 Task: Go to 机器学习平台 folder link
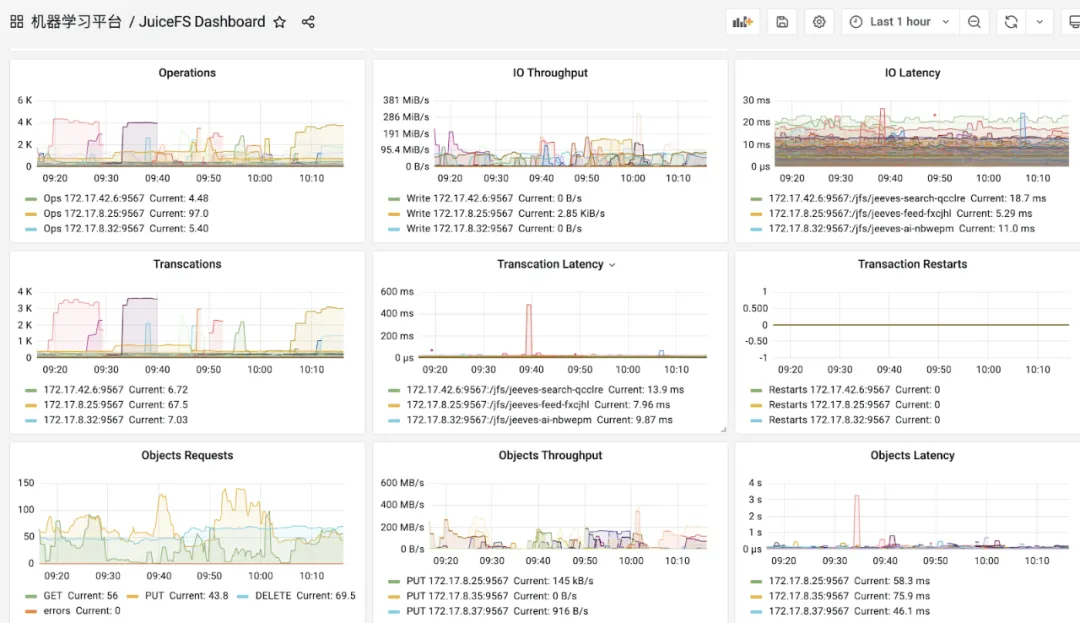coord(76,22)
